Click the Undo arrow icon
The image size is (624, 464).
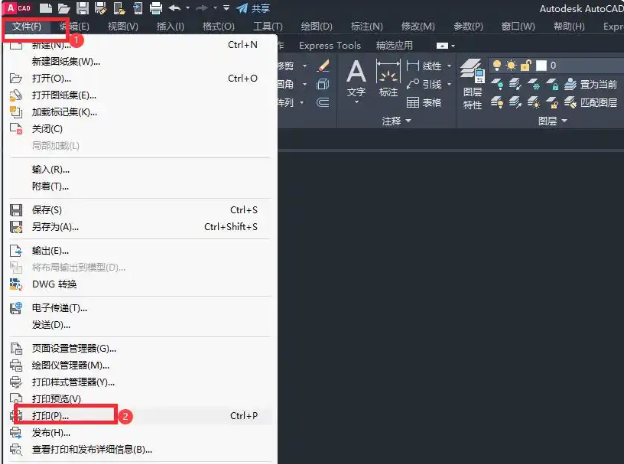tap(174, 8)
